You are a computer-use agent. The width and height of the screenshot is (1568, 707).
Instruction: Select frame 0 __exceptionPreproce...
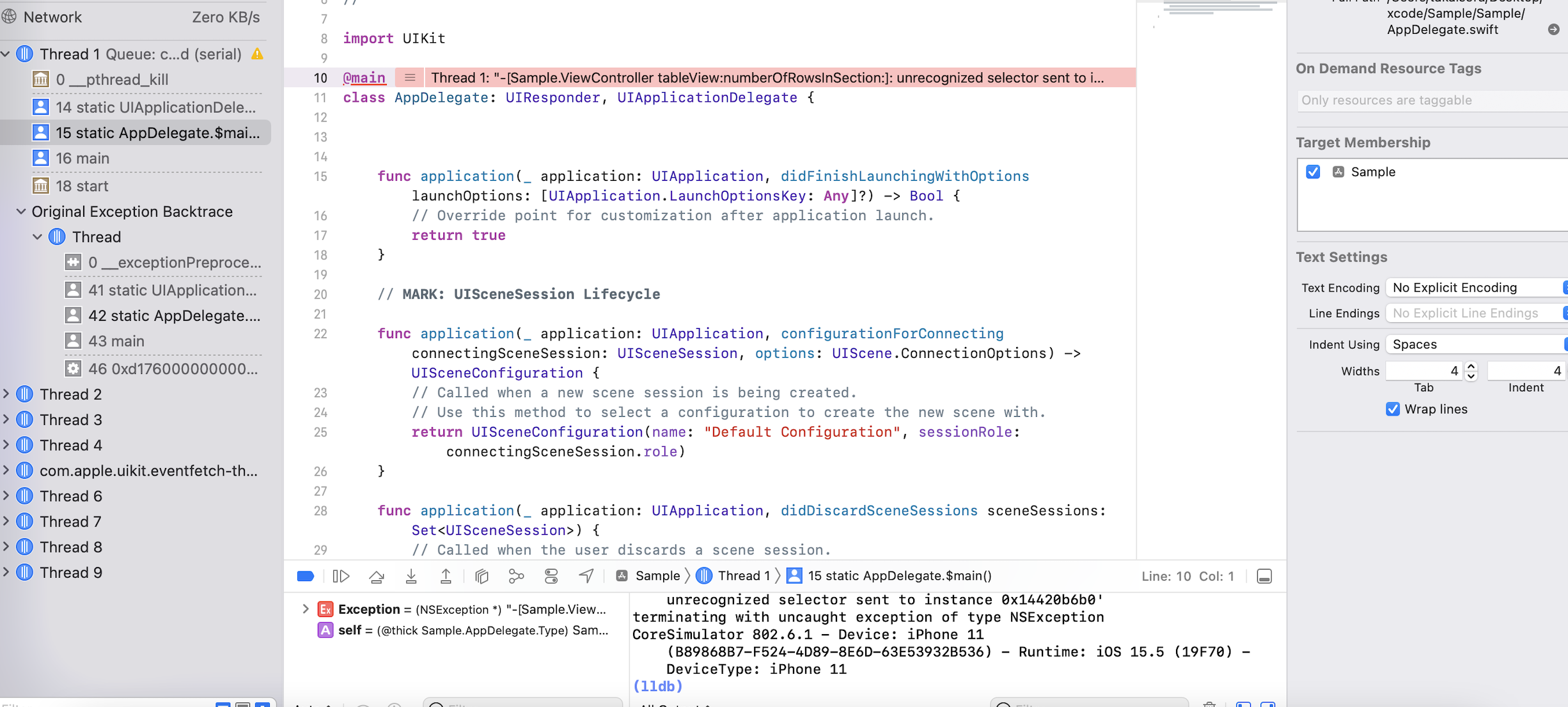[x=136, y=263]
